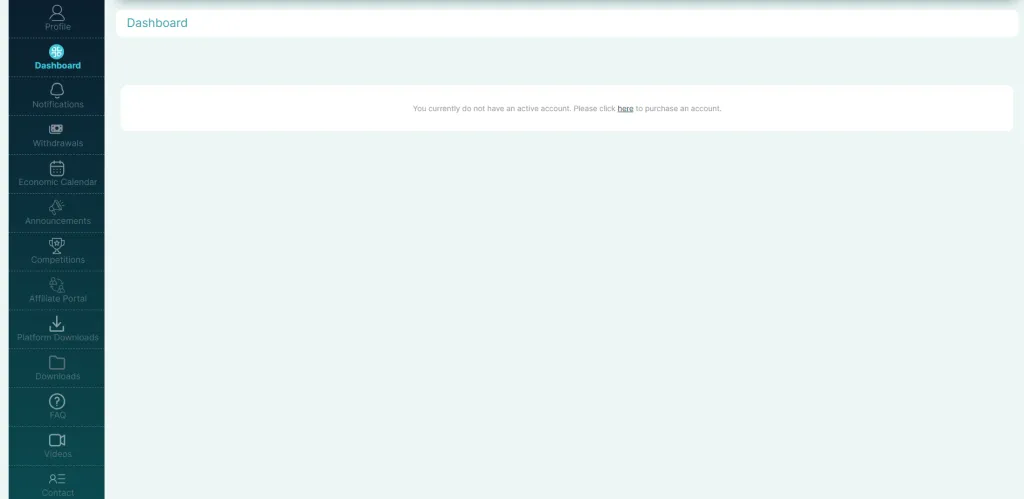Image resolution: width=1024 pixels, height=499 pixels.
Task: Click the Profile person icon
Action: [57, 12]
